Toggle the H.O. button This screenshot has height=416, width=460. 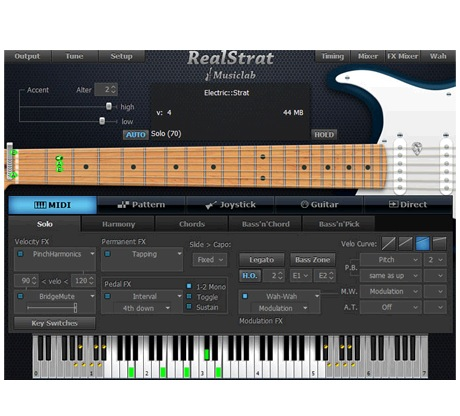250,276
